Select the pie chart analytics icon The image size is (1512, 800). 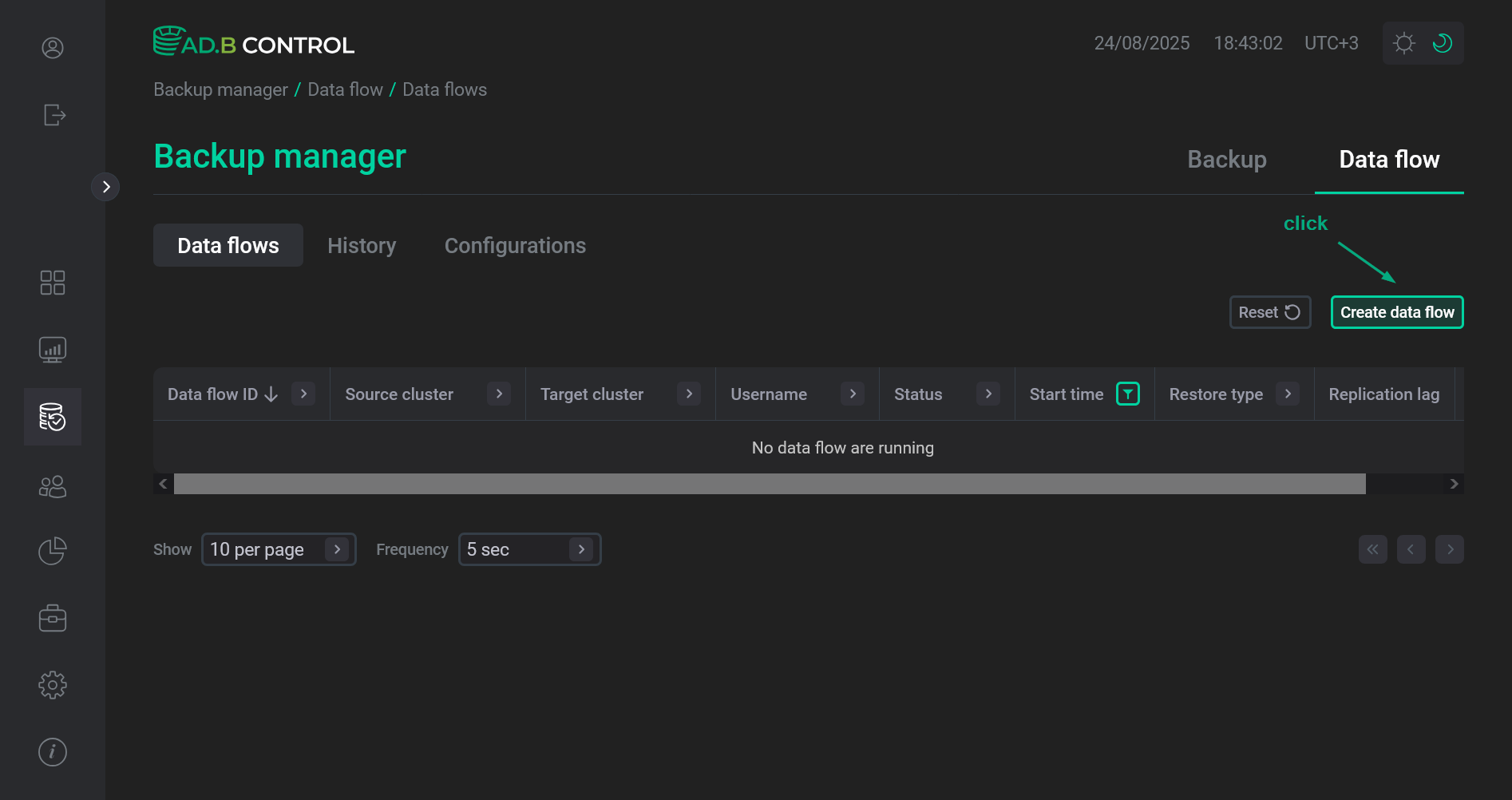[x=52, y=550]
